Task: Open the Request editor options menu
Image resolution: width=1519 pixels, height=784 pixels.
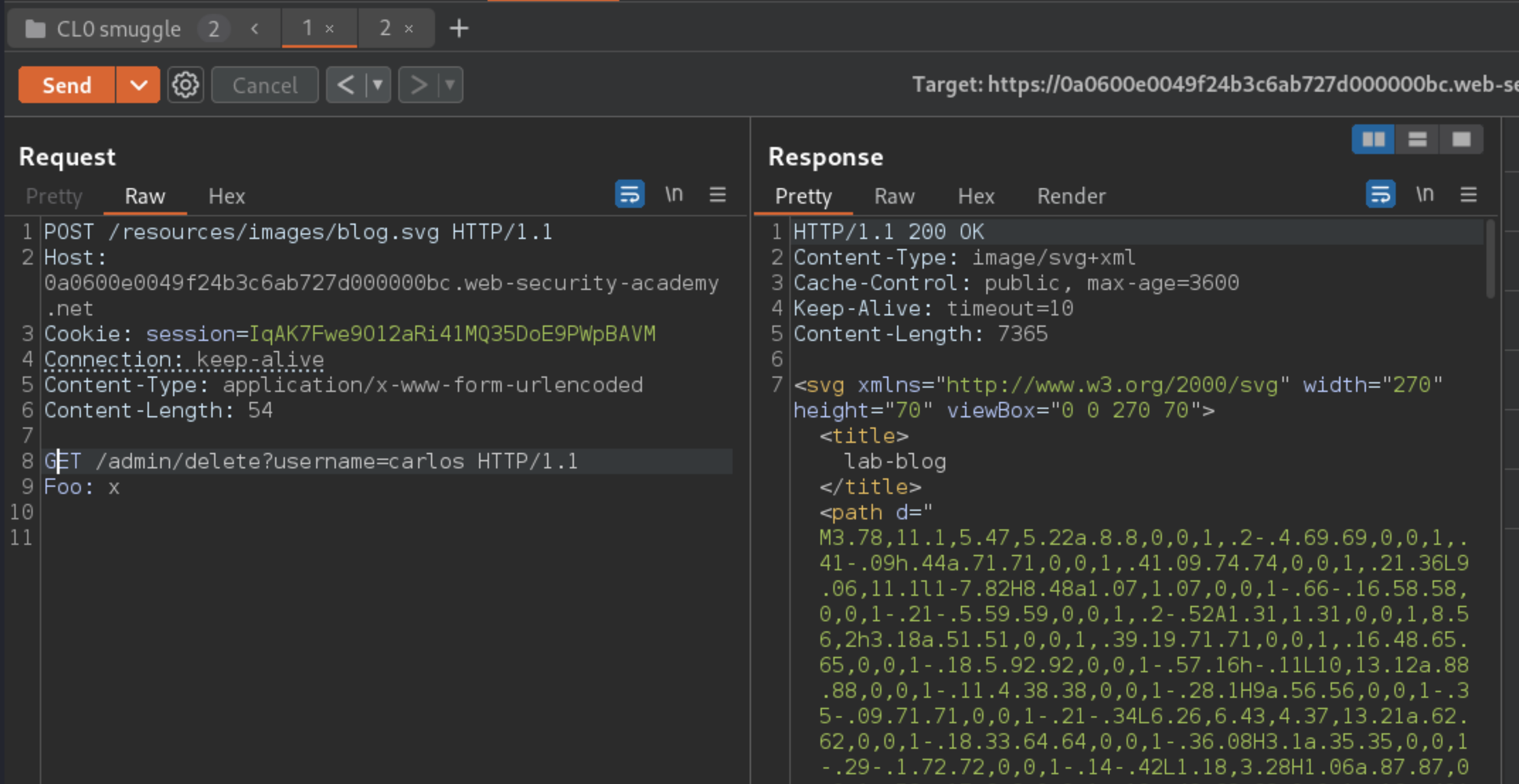Action: [x=717, y=194]
